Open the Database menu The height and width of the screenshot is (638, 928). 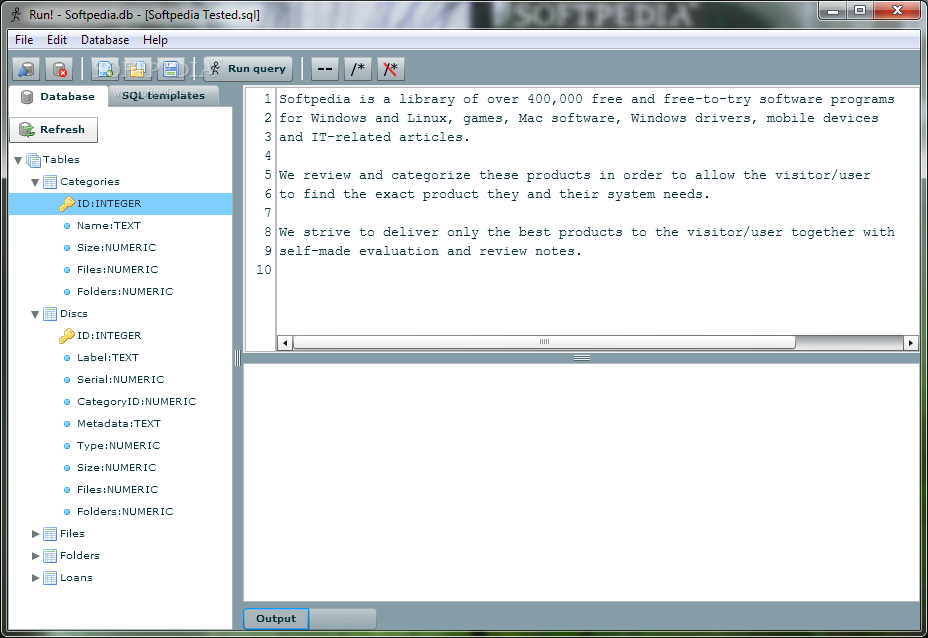pos(105,40)
